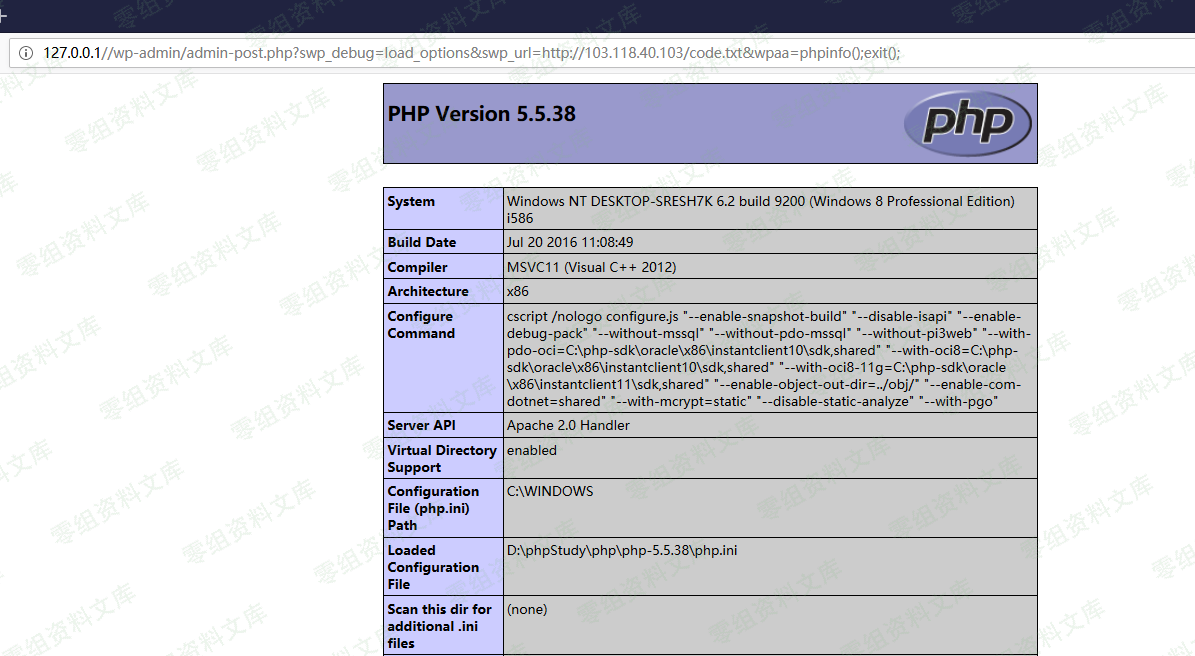
Task: Click the Apache 2.0 Handler value
Action: pos(568,426)
